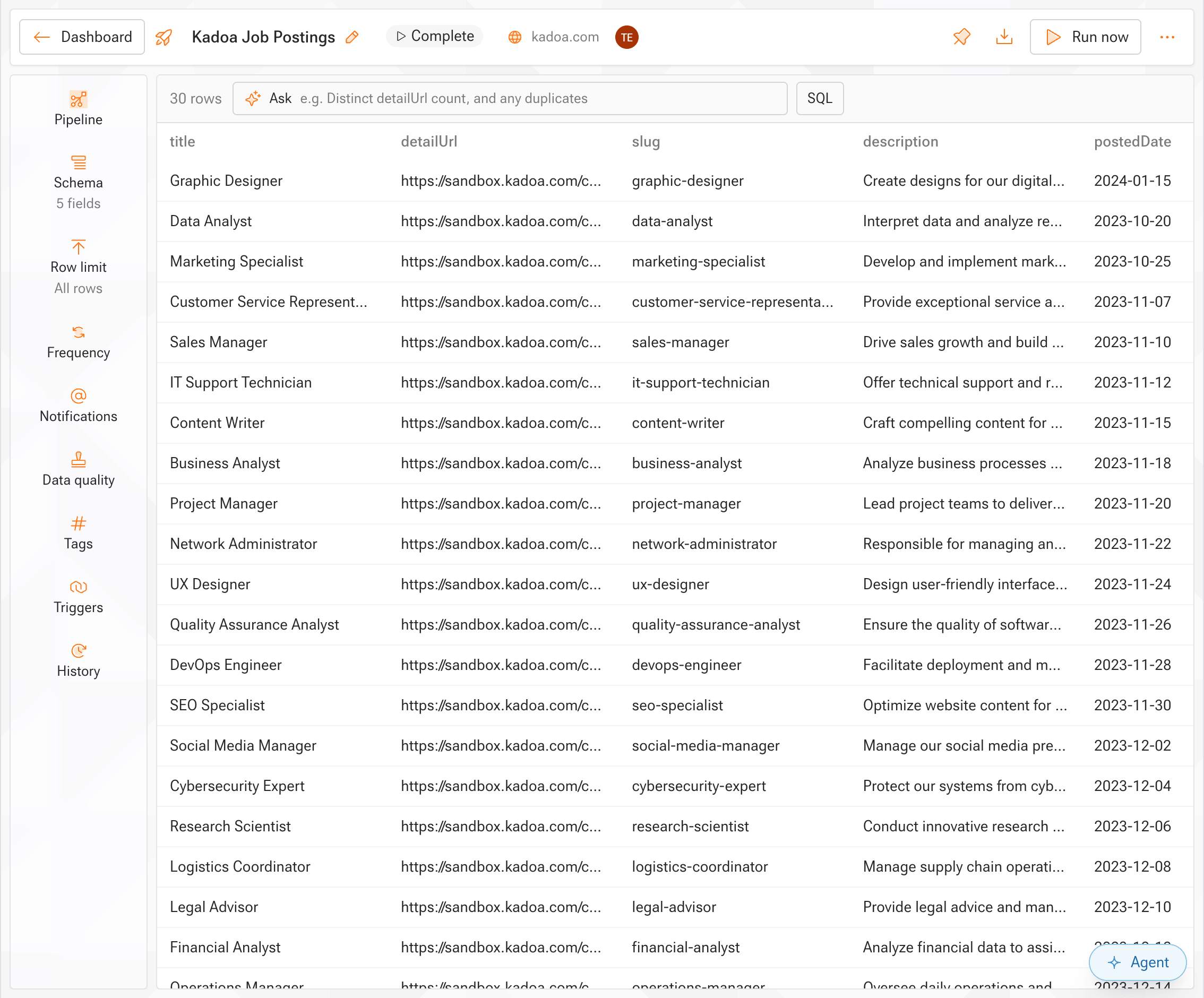Select the data-analyst slug cell

(672, 221)
